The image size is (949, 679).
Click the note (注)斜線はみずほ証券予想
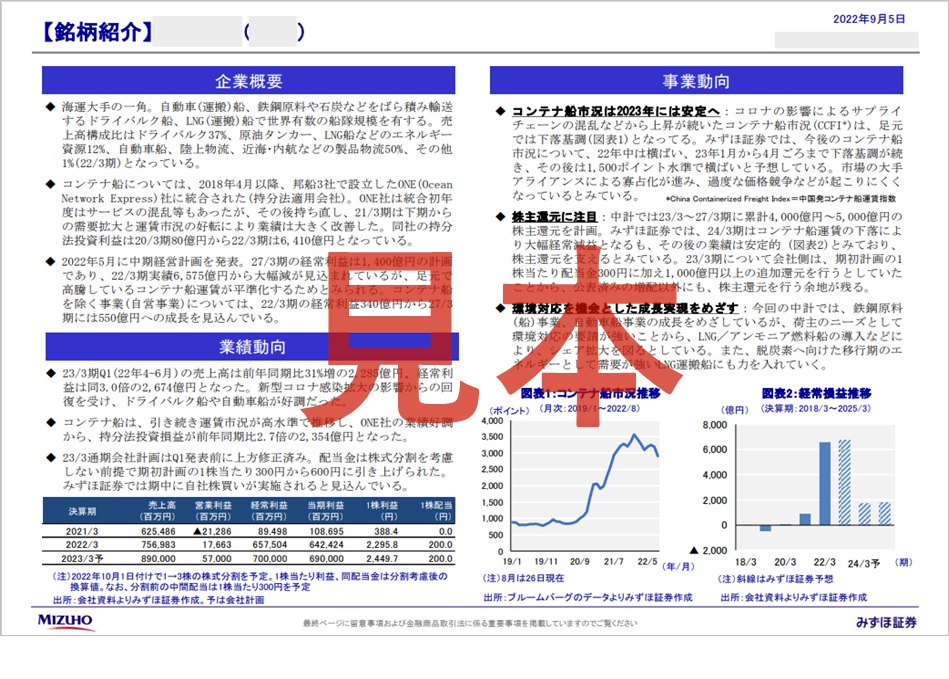click(x=775, y=579)
